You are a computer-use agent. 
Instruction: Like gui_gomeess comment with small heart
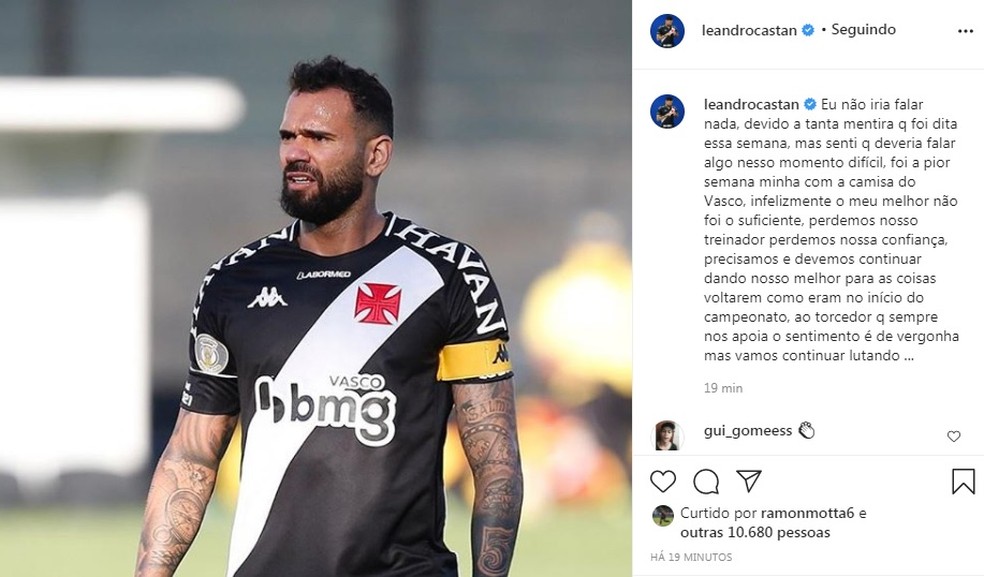click(954, 436)
